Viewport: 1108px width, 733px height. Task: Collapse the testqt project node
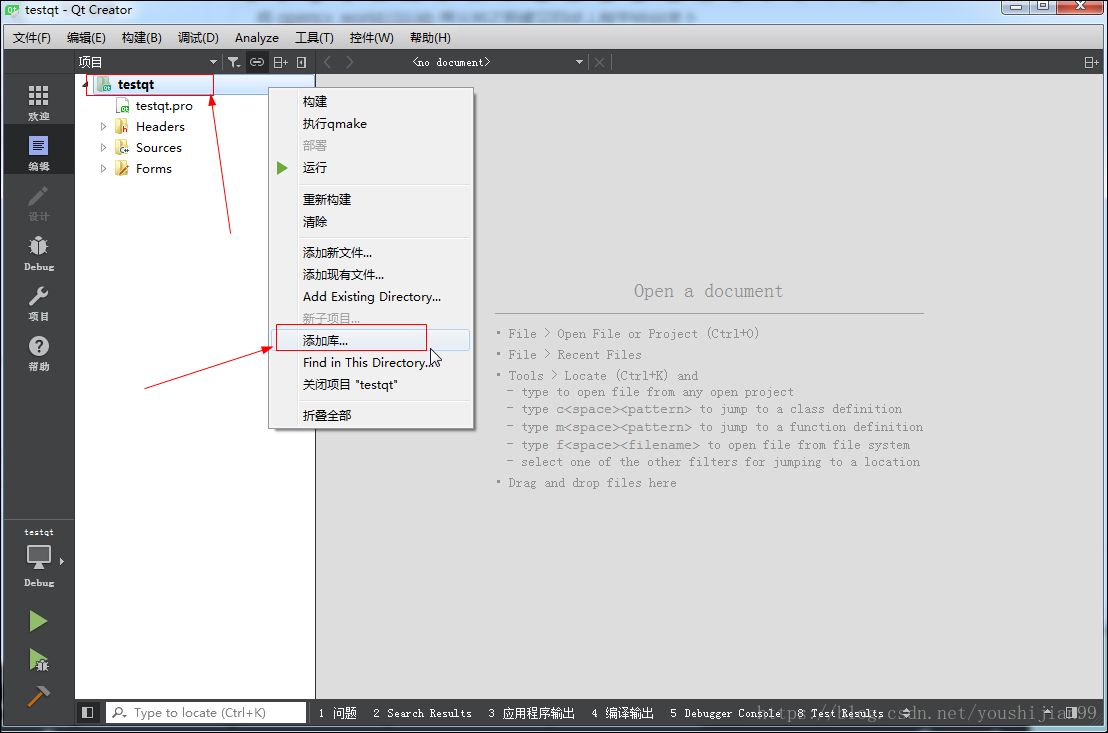[x=85, y=85]
